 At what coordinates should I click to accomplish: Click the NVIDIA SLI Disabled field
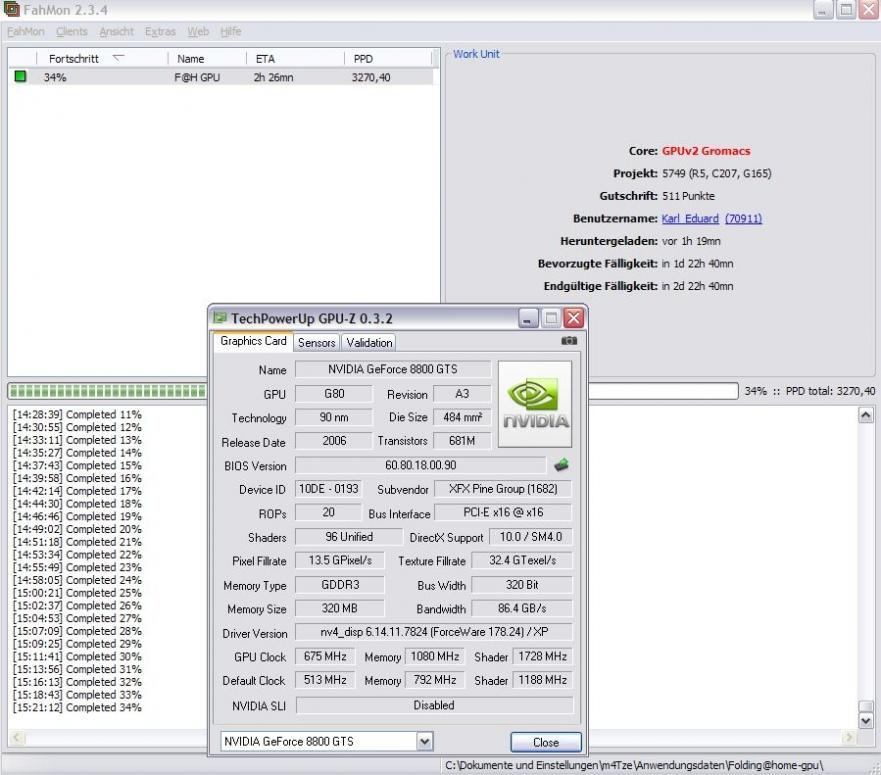434,705
